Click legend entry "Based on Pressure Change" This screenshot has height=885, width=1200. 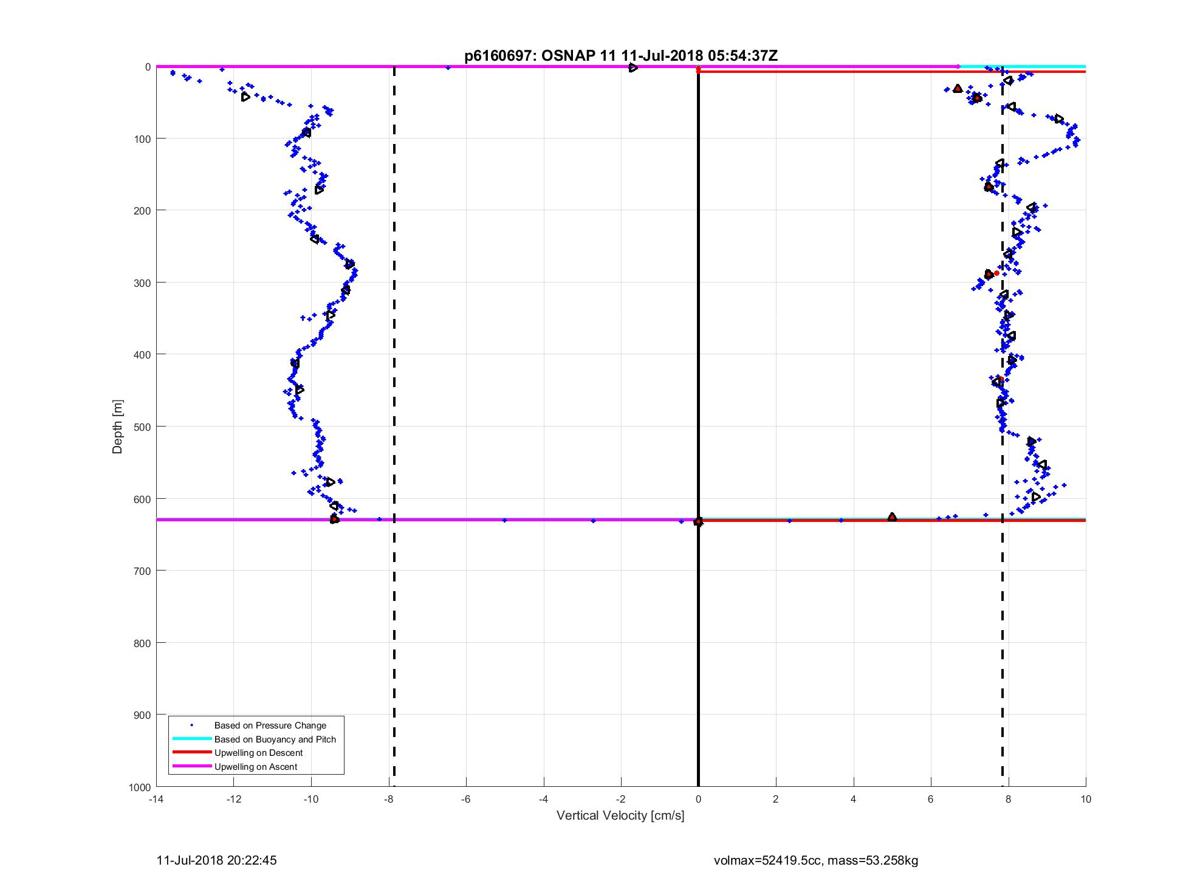(x=270, y=725)
